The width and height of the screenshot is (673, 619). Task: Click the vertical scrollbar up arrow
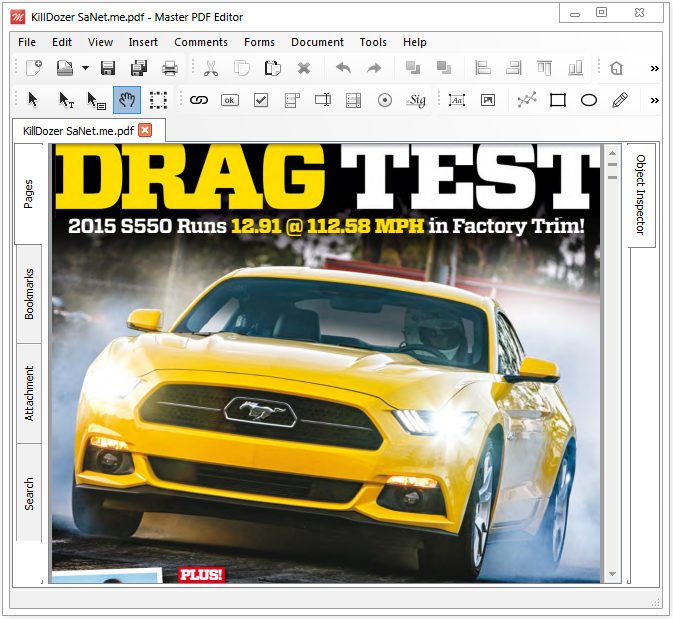[x=612, y=153]
